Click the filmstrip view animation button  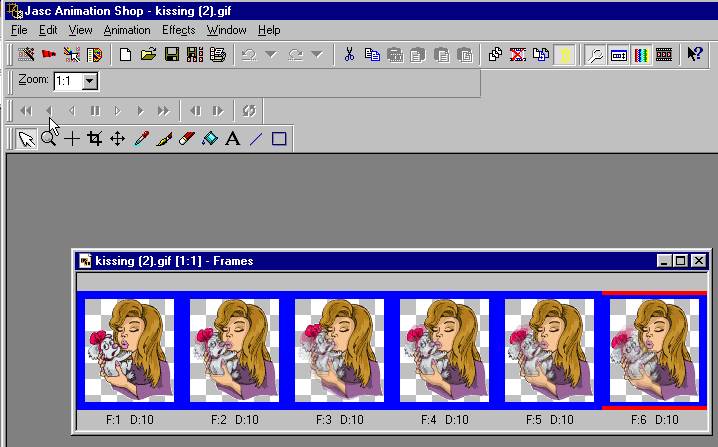click(x=664, y=55)
